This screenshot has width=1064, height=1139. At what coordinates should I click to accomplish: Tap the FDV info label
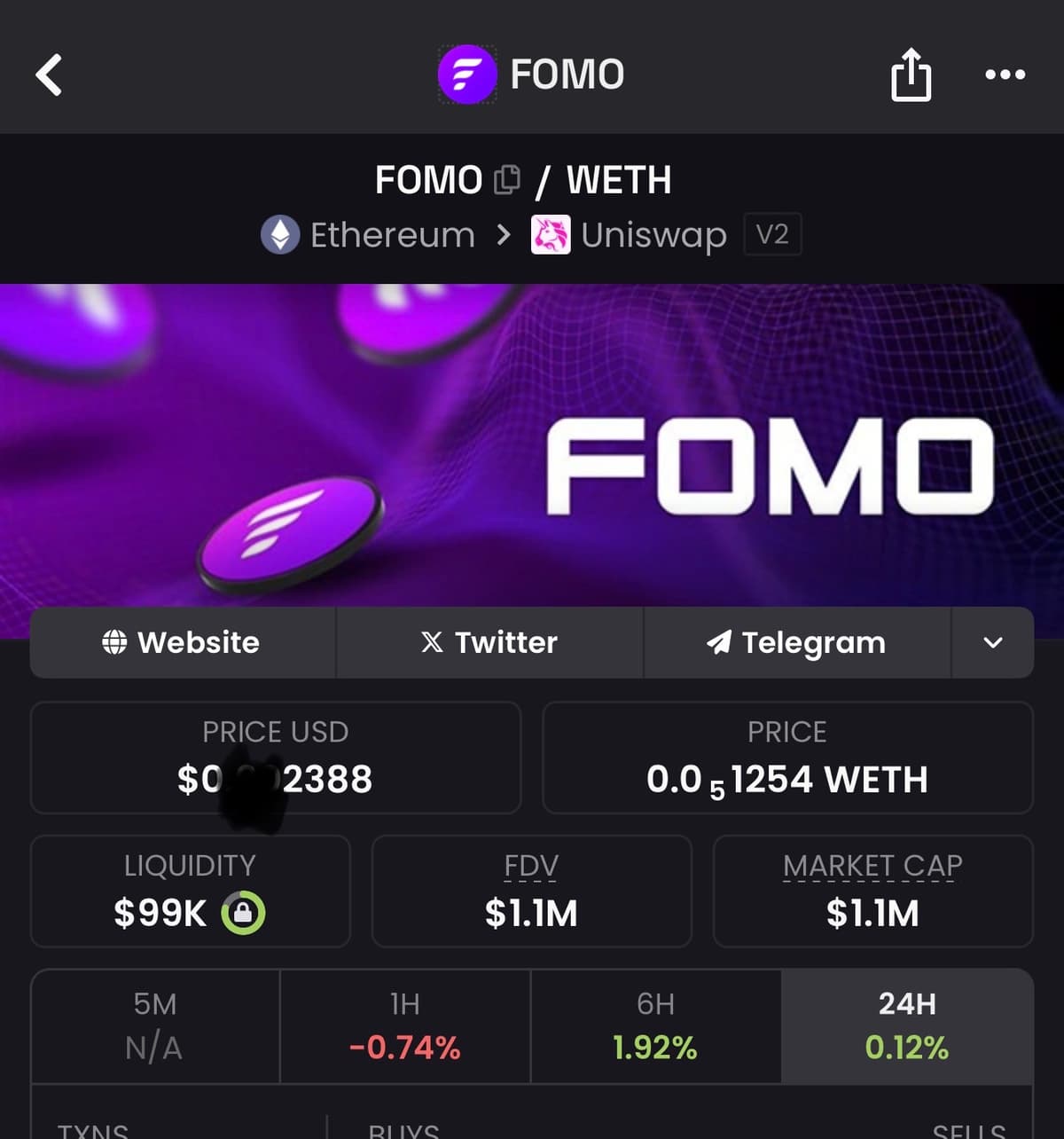coord(531,866)
